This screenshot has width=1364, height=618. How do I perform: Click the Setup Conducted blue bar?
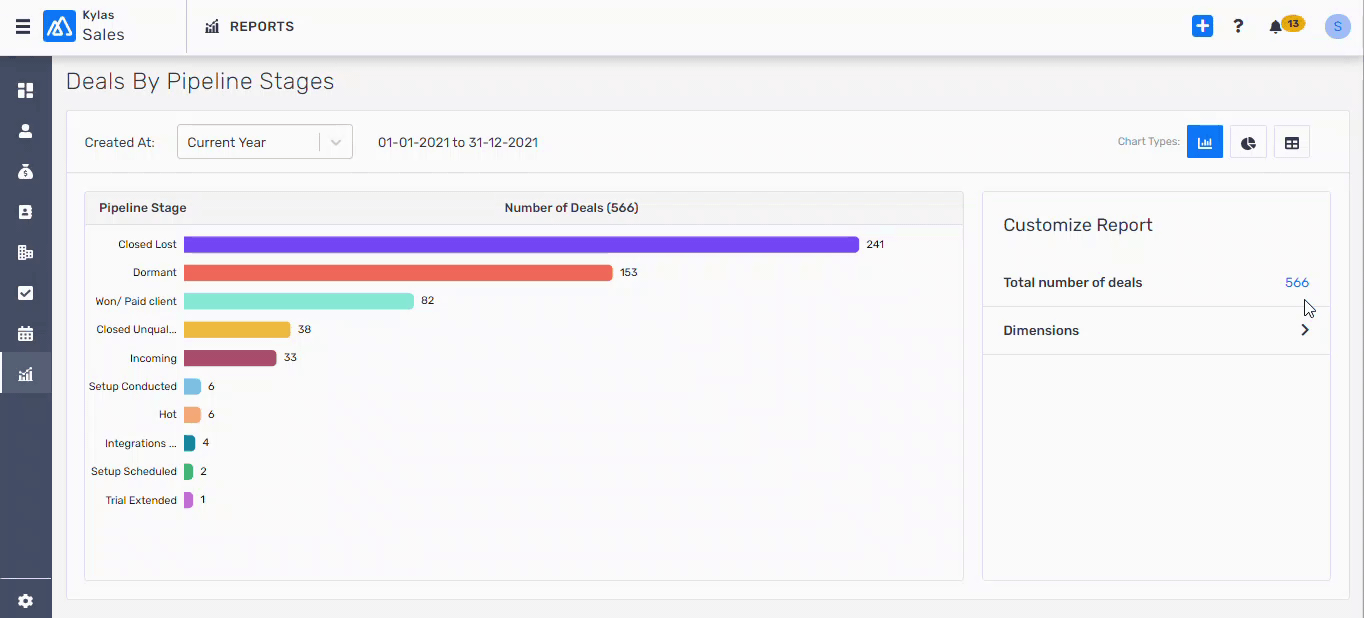click(192, 386)
